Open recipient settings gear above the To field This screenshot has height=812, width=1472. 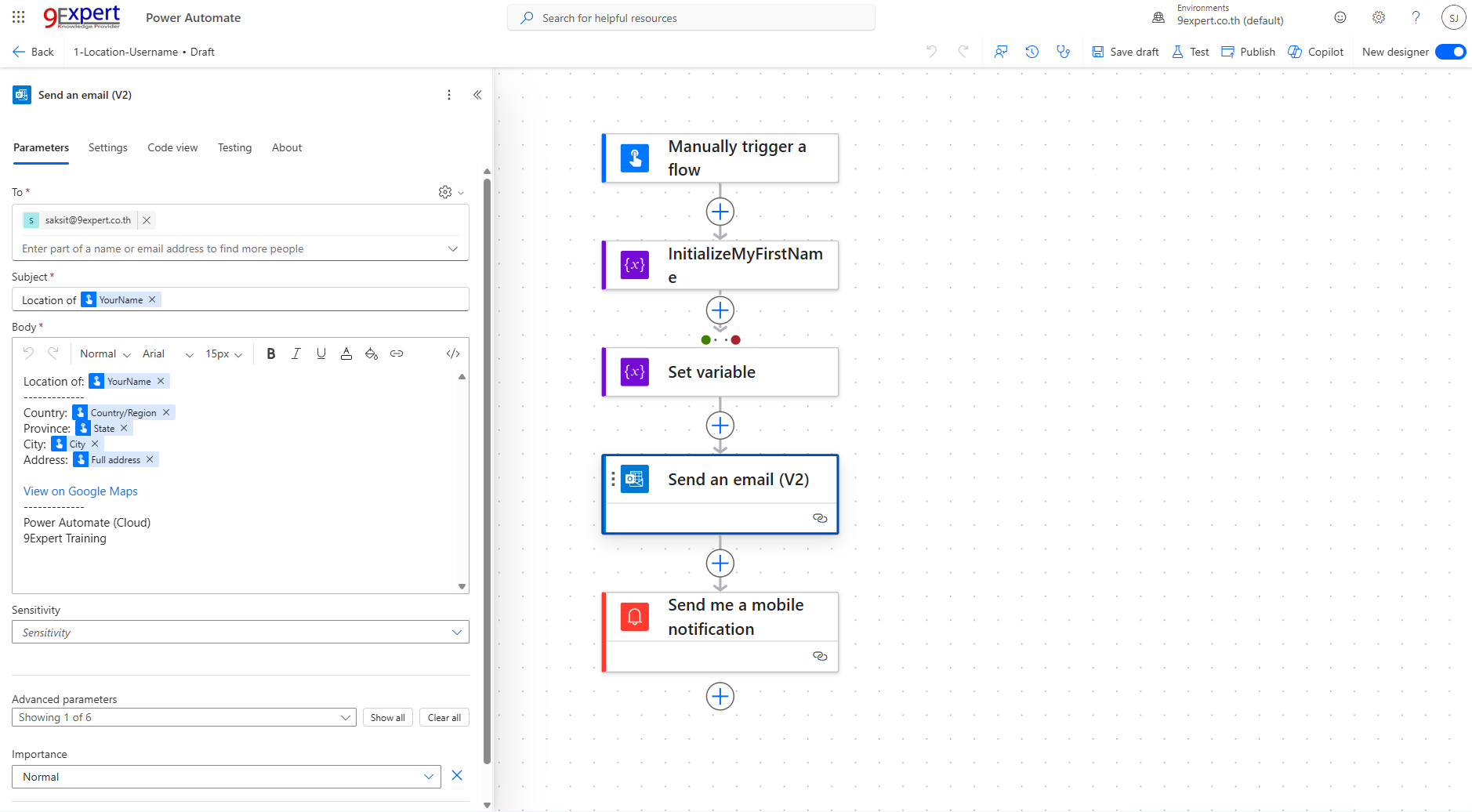(x=444, y=191)
